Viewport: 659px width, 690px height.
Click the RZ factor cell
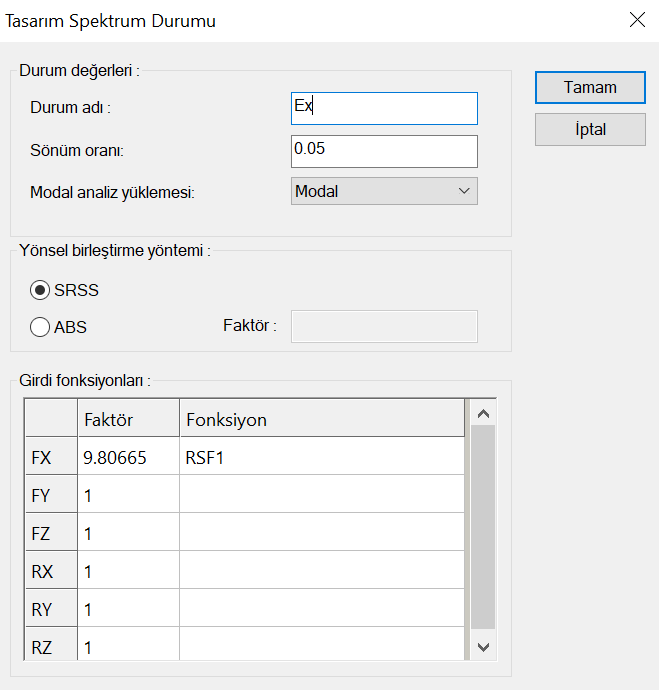point(128,647)
